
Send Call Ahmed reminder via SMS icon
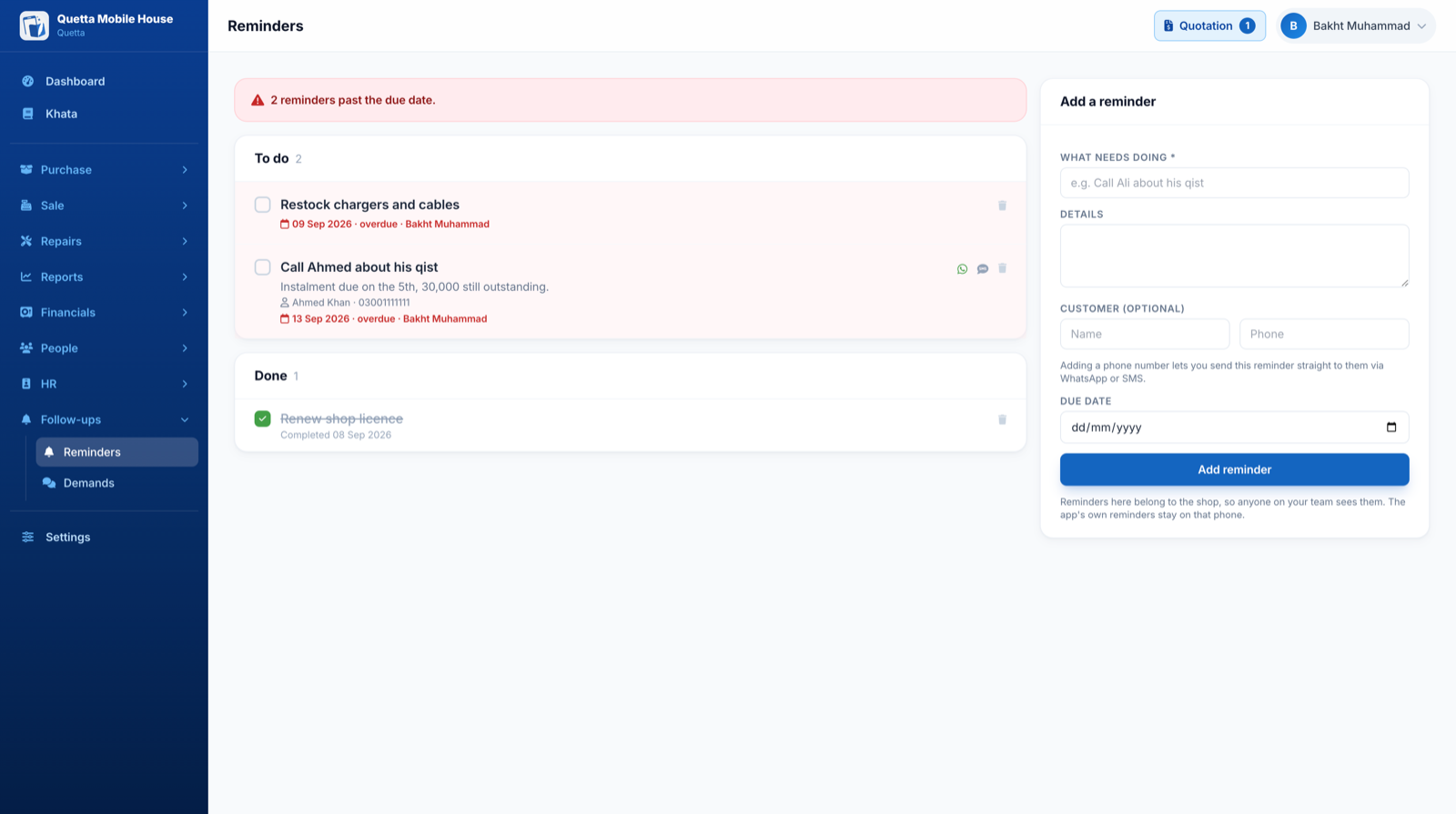coord(983,269)
